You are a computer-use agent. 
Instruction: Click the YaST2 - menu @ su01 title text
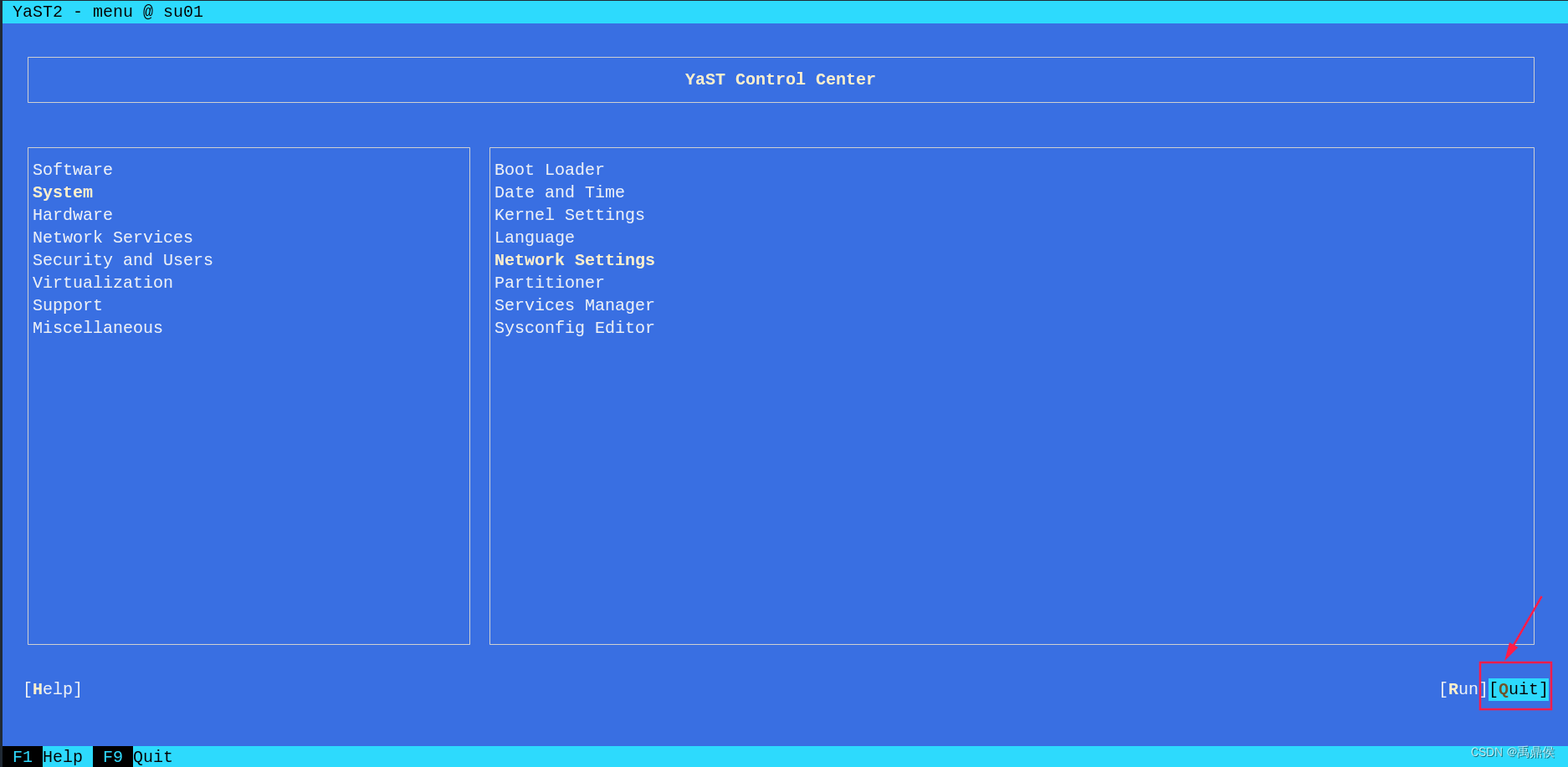click(x=108, y=12)
